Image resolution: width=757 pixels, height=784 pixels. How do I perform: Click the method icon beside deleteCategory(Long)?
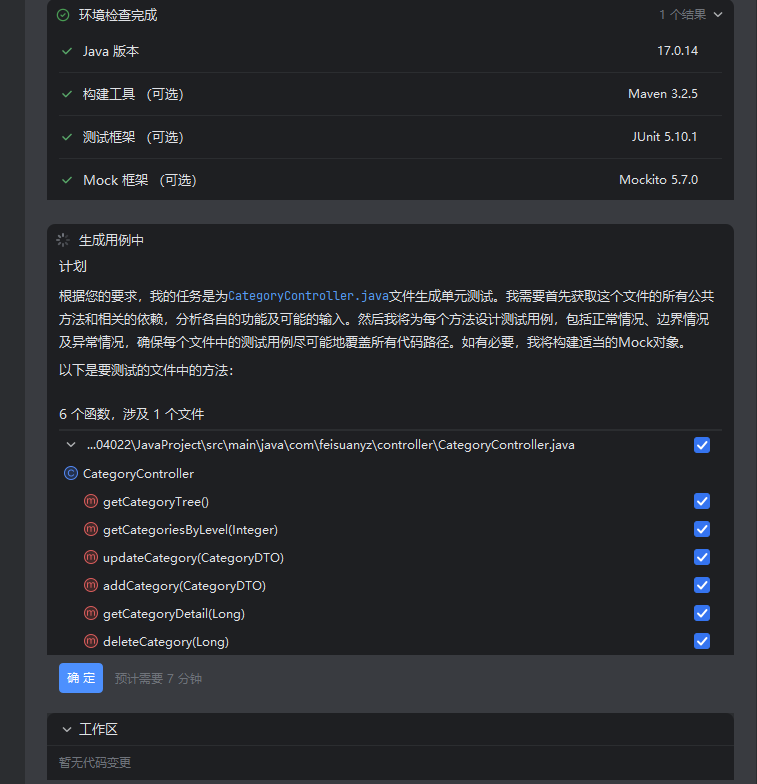click(91, 641)
